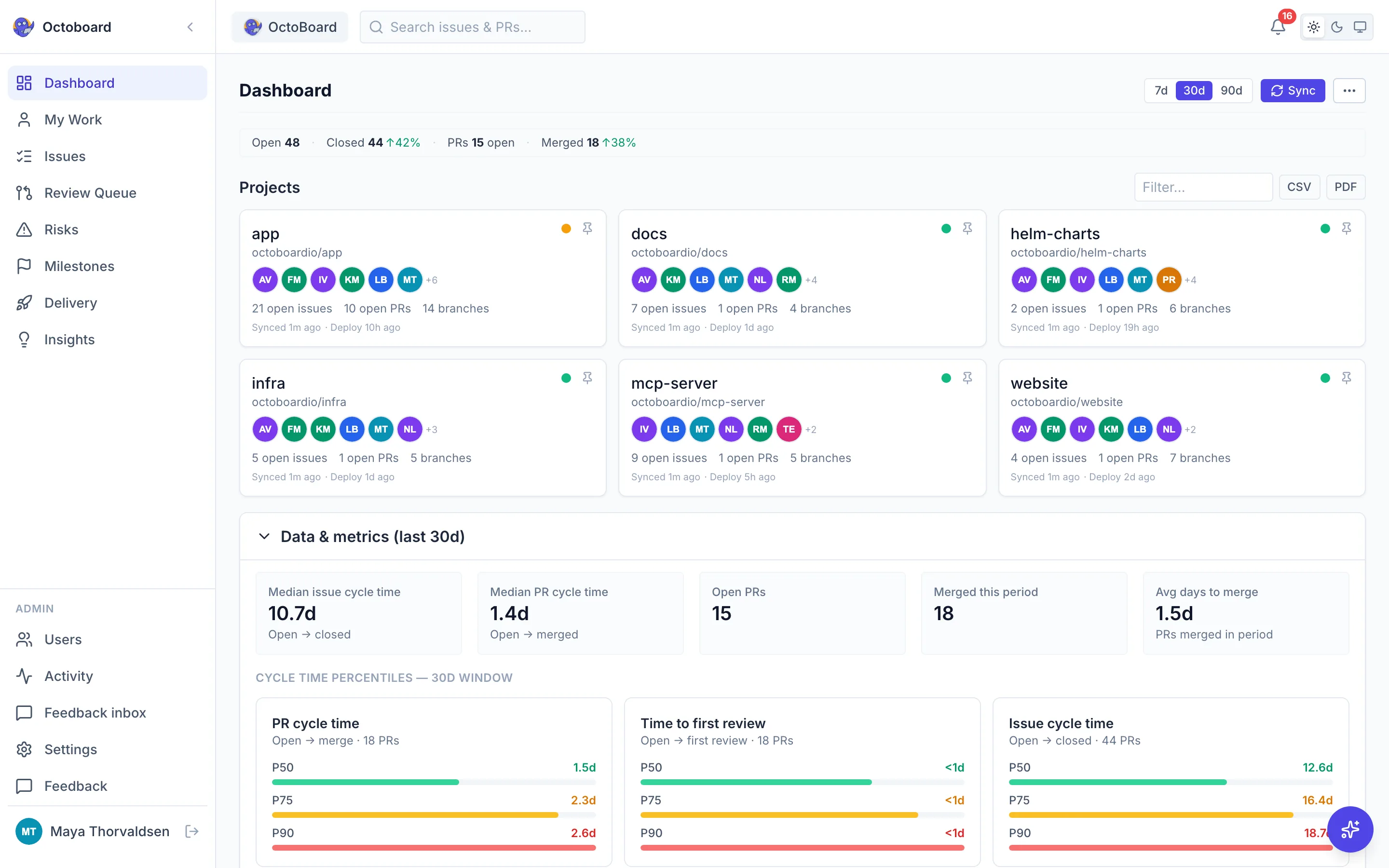The image size is (1389, 868).
Task: Open more options ellipsis menu
Action: click(1349, 91)
